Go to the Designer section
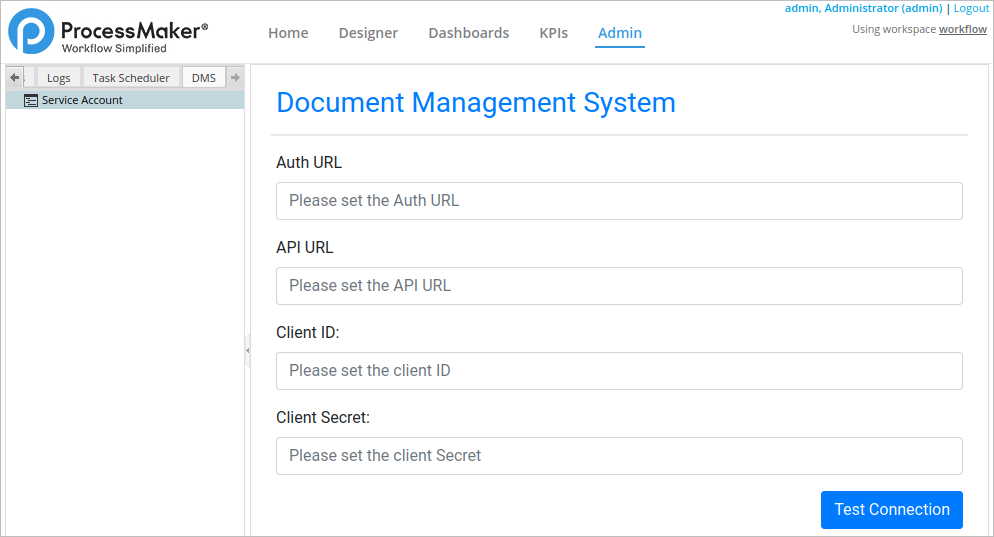 [368, 33]
